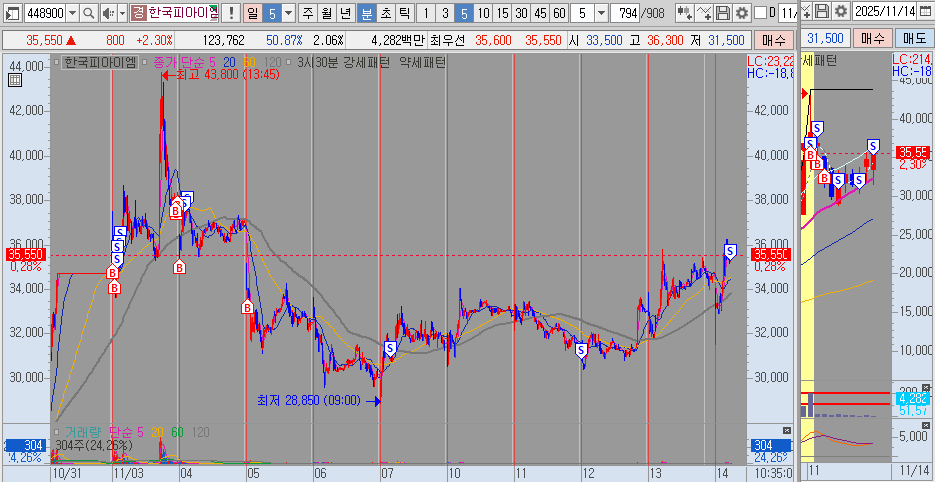Open right panel settings gear
This screenshot has width=935, height=482.
click(x=840, y=12)
